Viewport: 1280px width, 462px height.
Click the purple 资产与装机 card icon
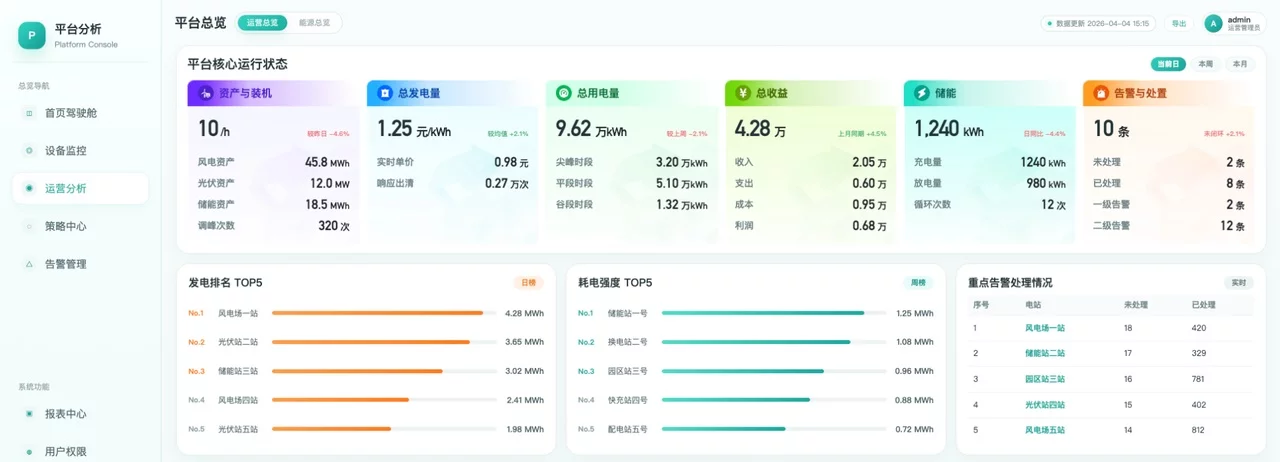tap(206, 93)
